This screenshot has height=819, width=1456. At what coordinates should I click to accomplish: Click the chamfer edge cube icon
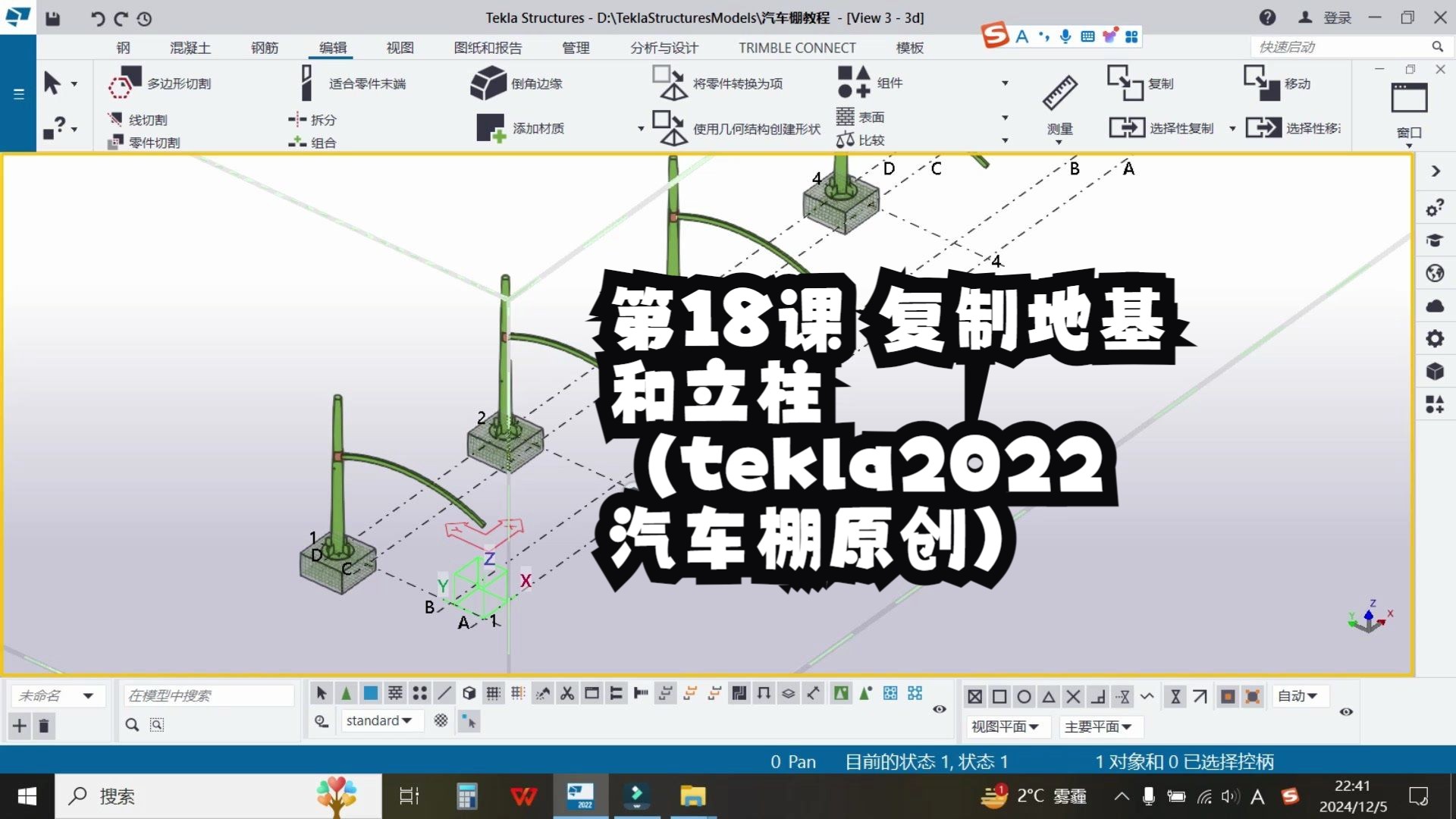coord(488,83)
